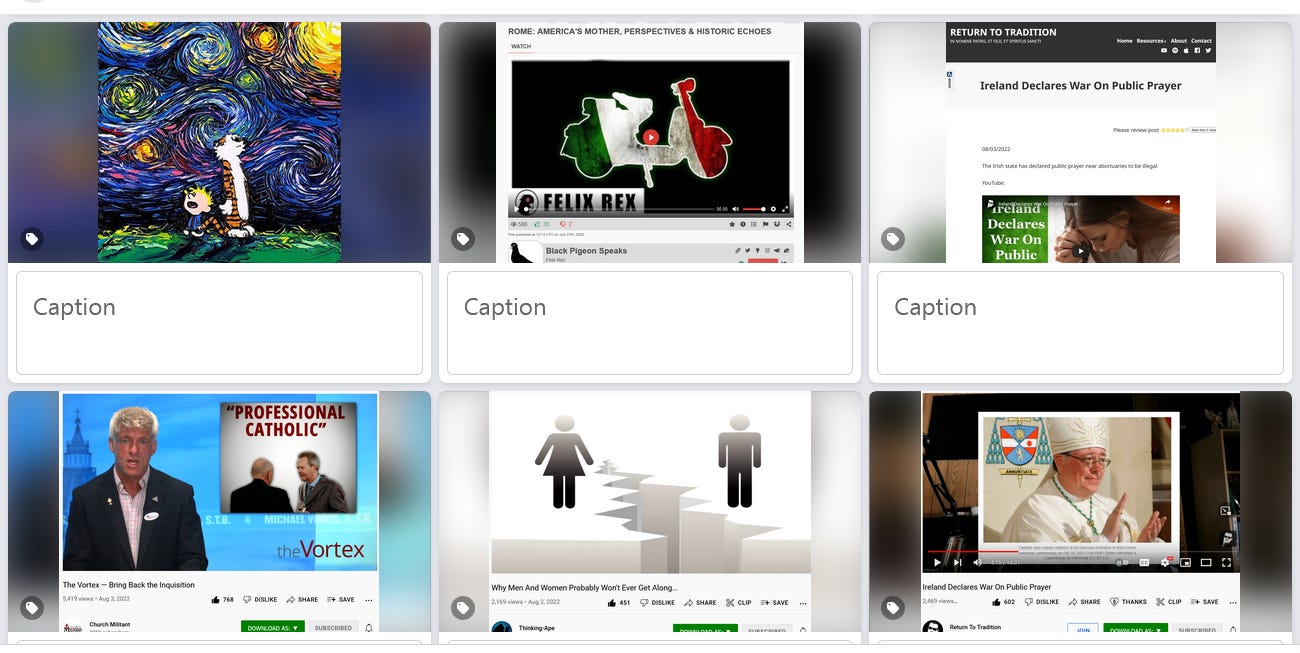Focus the Caption field under the Return To Tradition article image
This screenshot has width=1300, height=653.
point(1080,323)
